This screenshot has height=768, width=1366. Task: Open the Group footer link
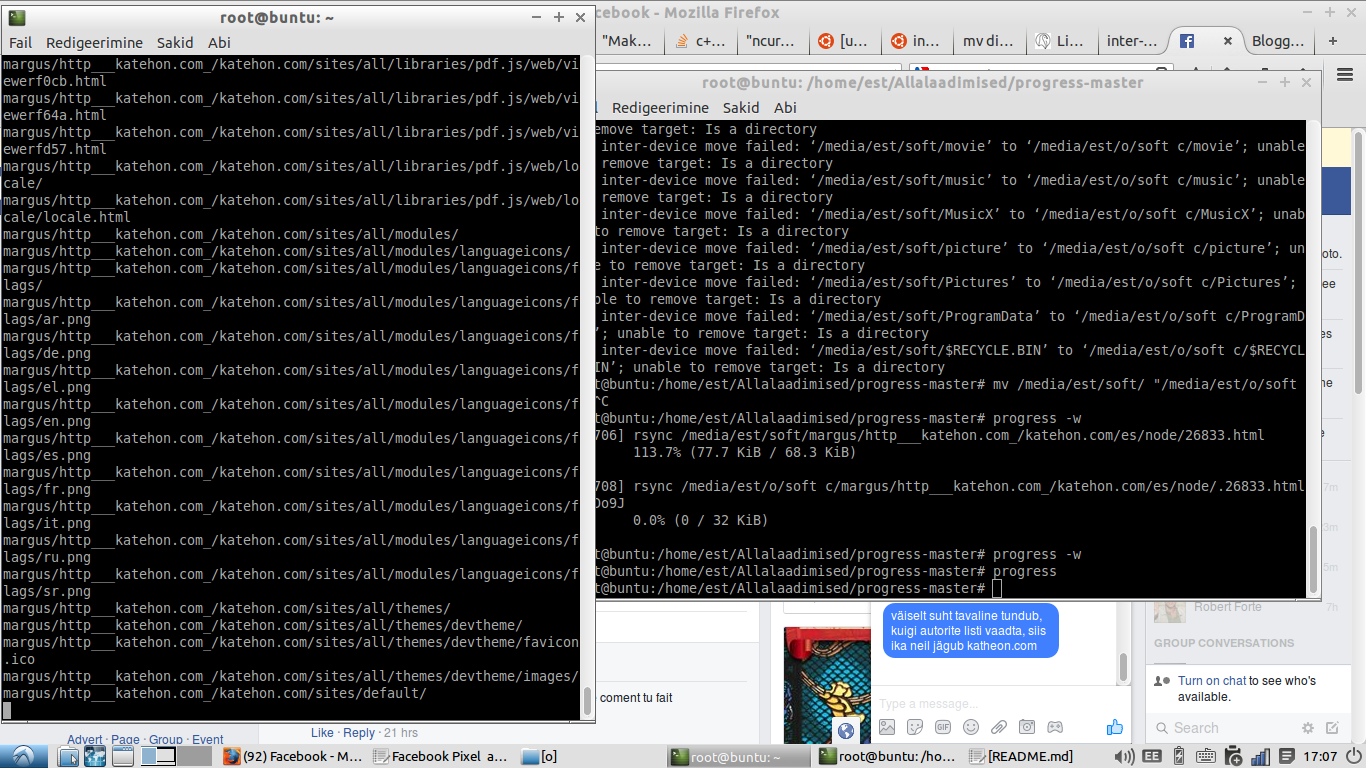pyautogui.click(x=166, y=740)
